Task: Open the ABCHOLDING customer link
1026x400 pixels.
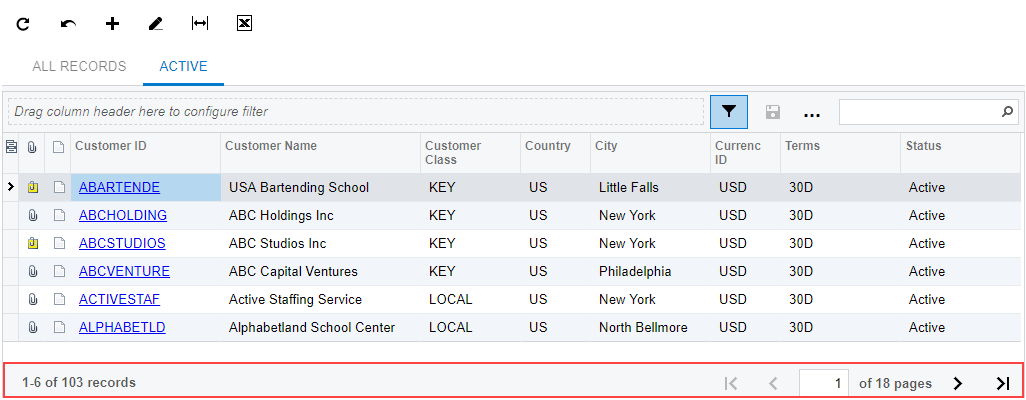Action: point(123,215)
